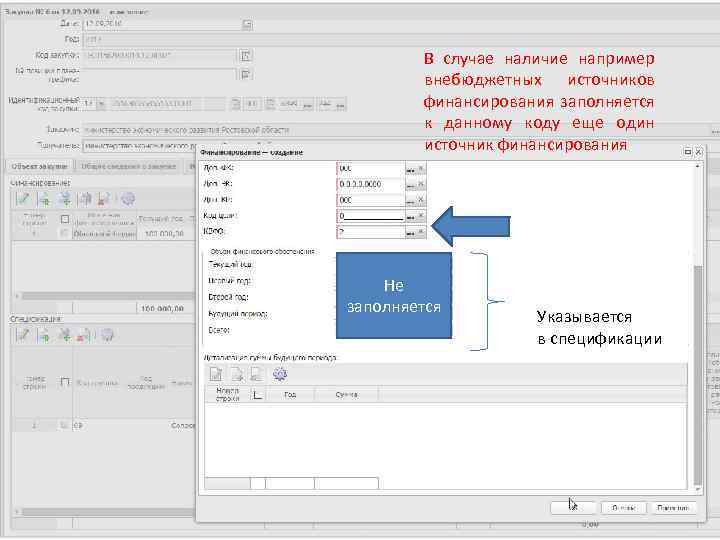
Task: Click the delete row icon in dialog detail toolbar
Action: click(x=256, y=374)
